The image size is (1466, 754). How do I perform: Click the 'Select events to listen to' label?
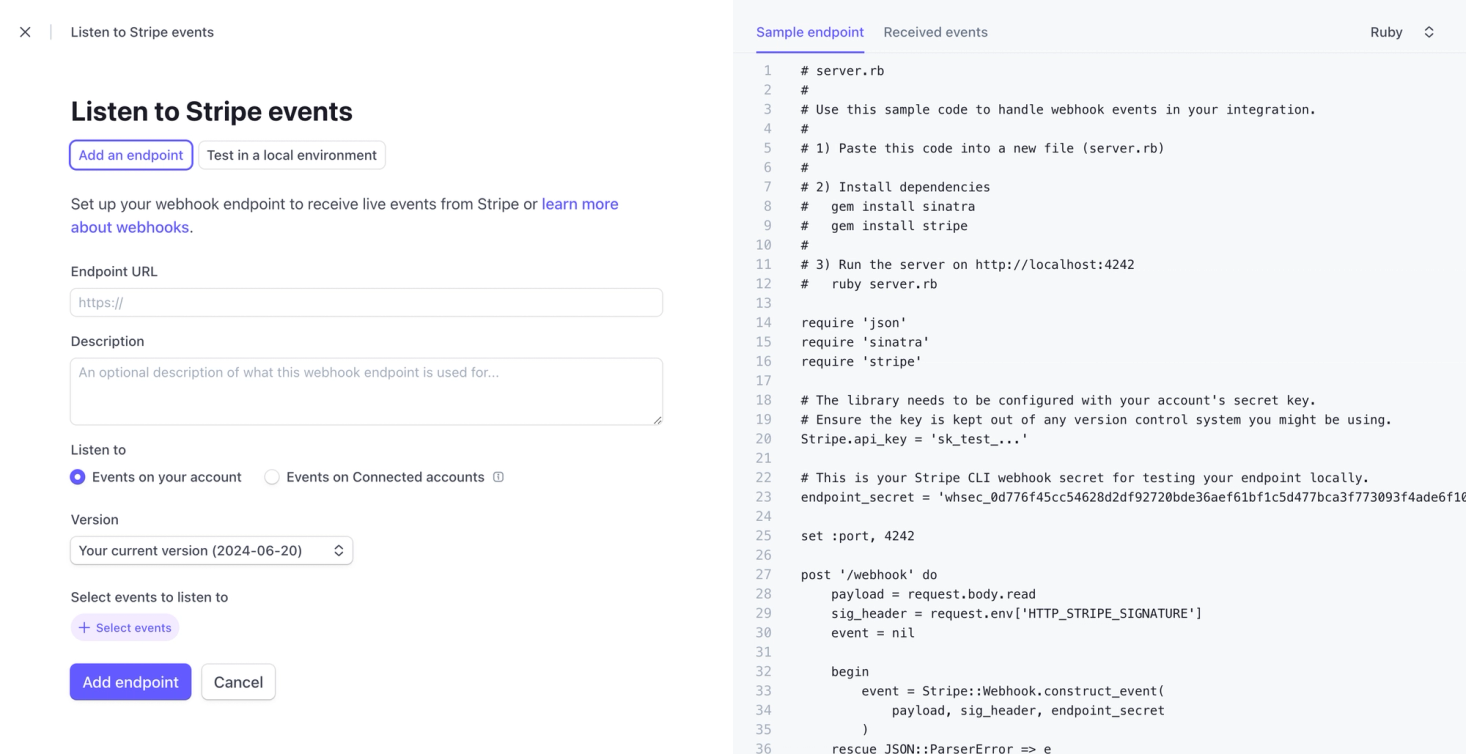coord(149,597)
